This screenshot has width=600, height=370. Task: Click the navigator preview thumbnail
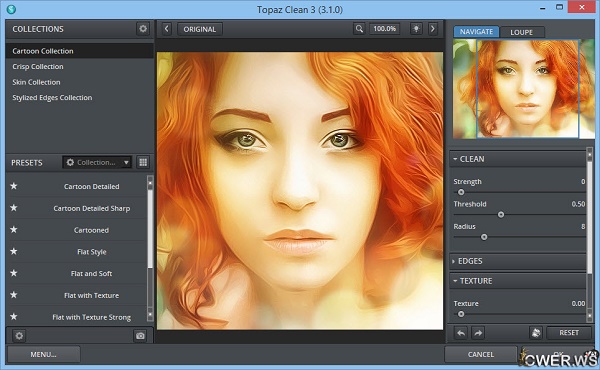click(x=523, y=89)
